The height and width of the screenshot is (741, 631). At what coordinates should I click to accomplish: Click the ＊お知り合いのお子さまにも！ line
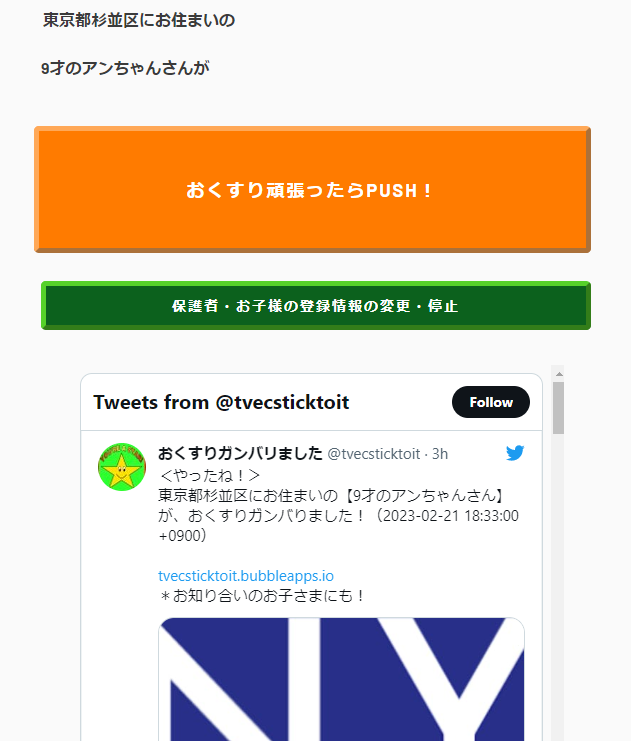(261, 595)
